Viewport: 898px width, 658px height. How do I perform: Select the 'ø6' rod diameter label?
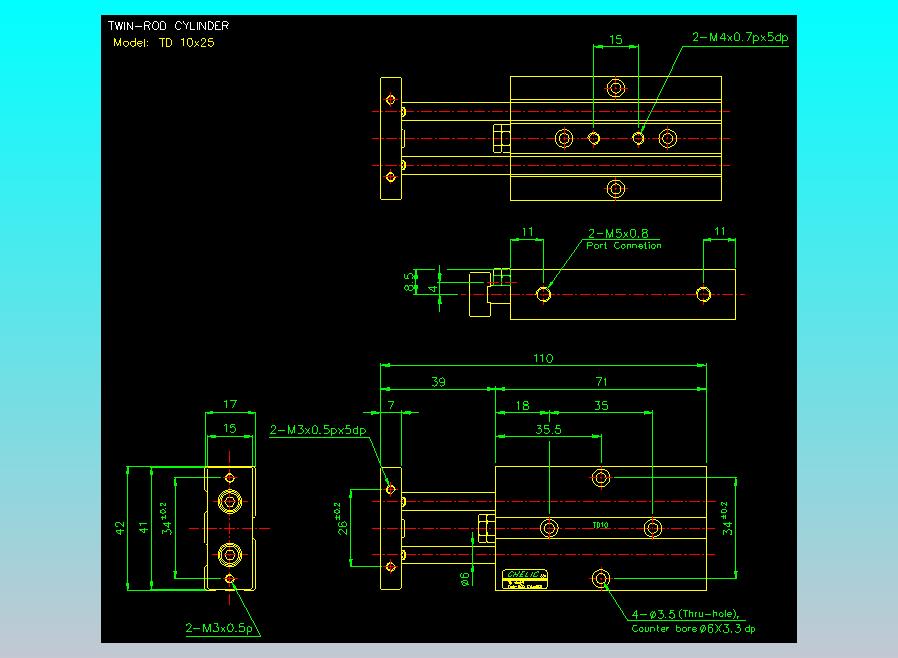[x=465, y=579]
